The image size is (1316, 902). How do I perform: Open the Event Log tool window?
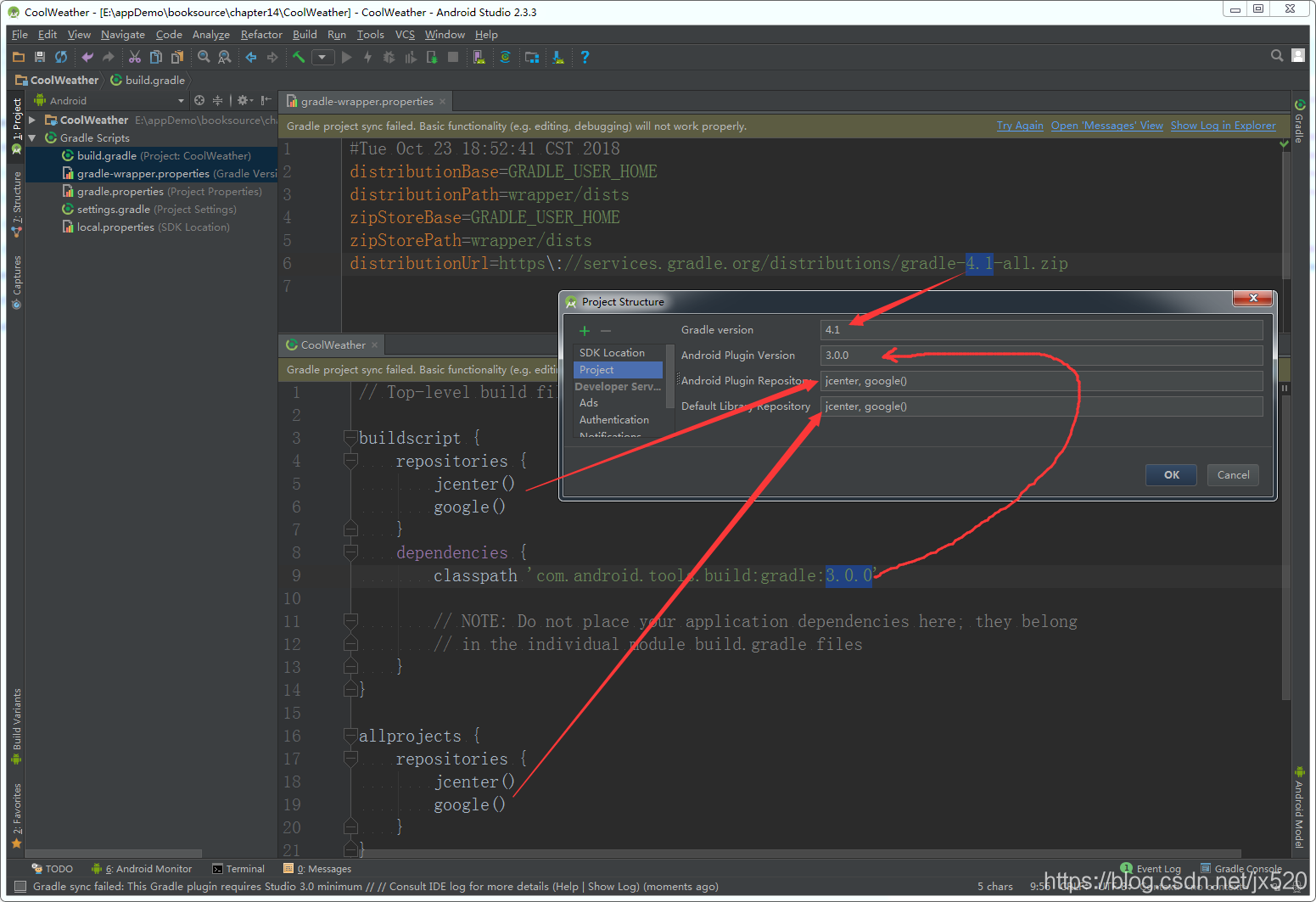pos(1151,869)
